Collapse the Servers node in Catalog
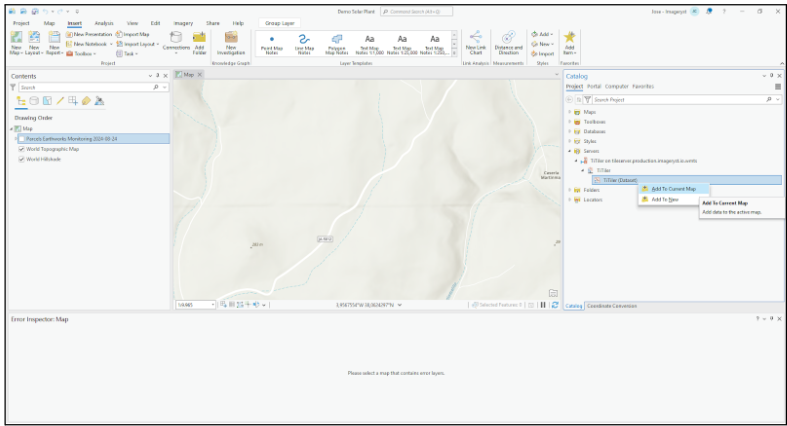 570,151
